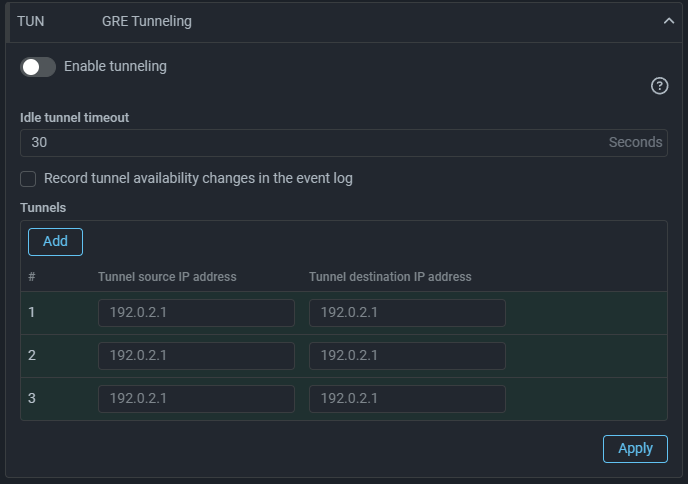Collapse the GRE Tunneling section chevron
The height and width of the screenshot is (484, 688).
(x=669, y=21)
